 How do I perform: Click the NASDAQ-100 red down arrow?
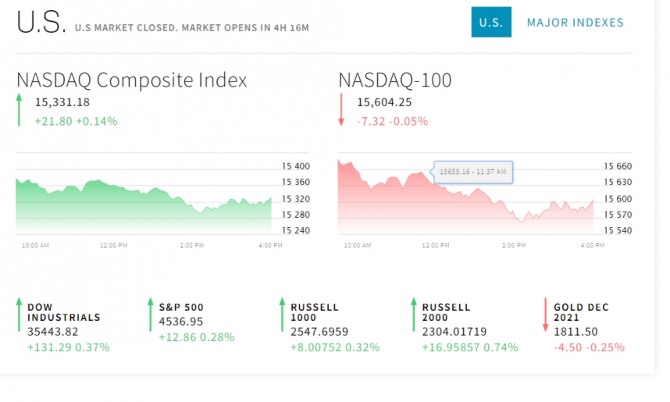(341, 110)
